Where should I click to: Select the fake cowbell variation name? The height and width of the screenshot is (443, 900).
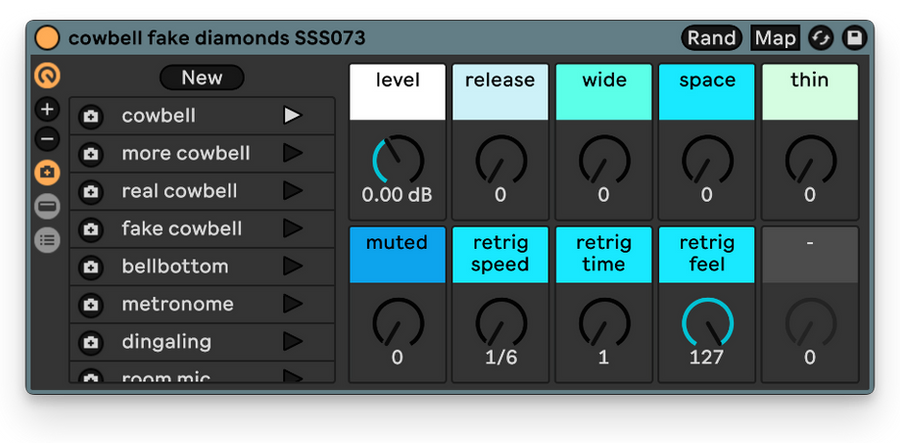pos(182,229)
